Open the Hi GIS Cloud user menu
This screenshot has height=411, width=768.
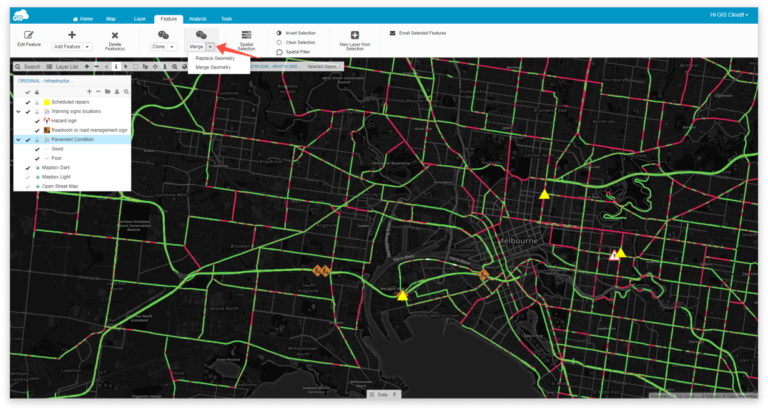[x=732, y=17]
